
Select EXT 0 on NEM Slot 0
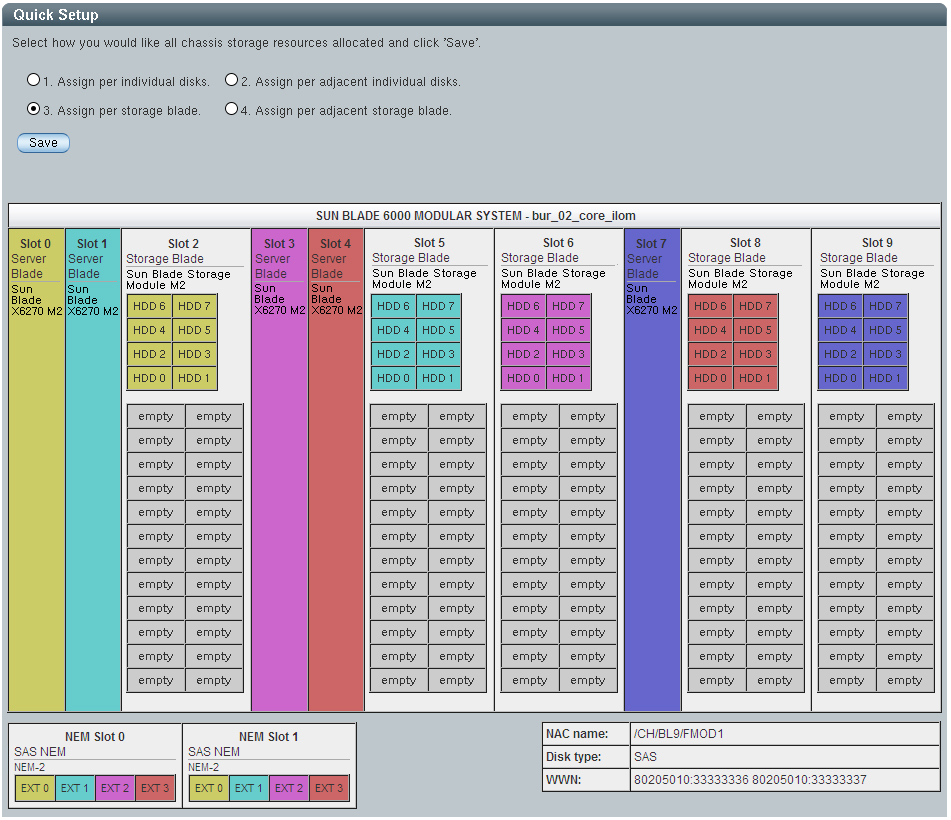[x=35, y=788]
